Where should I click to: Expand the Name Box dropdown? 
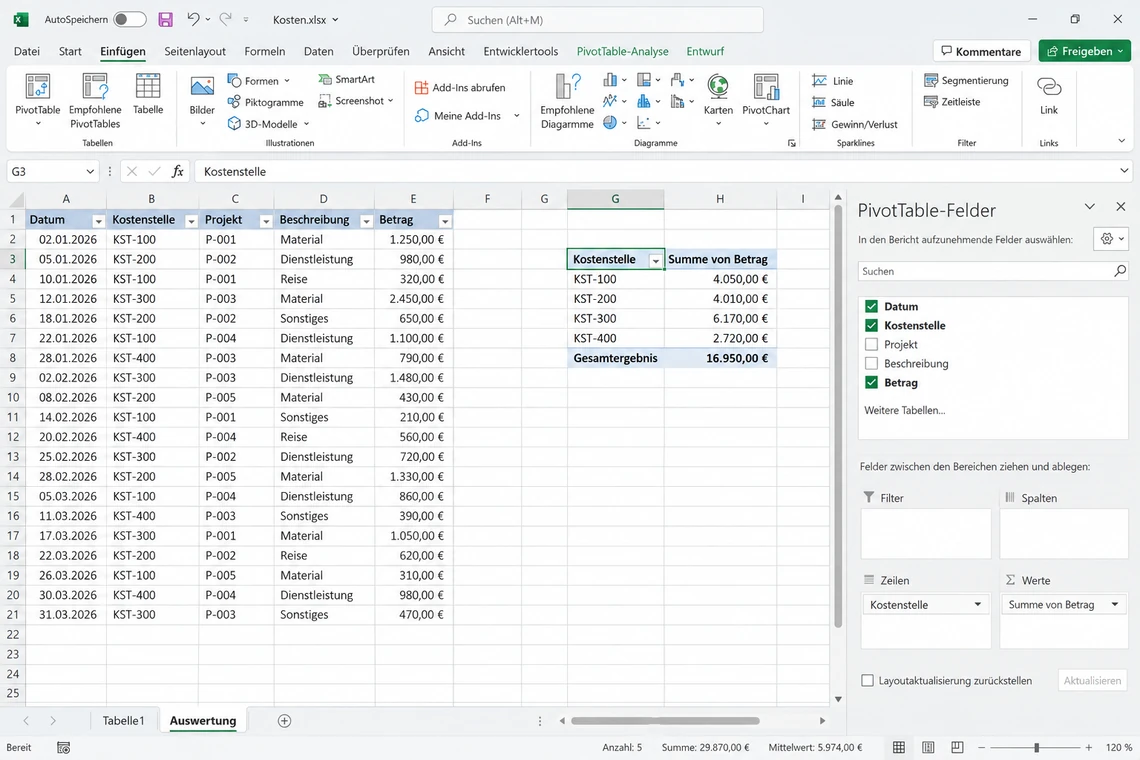tap(90, 172)
